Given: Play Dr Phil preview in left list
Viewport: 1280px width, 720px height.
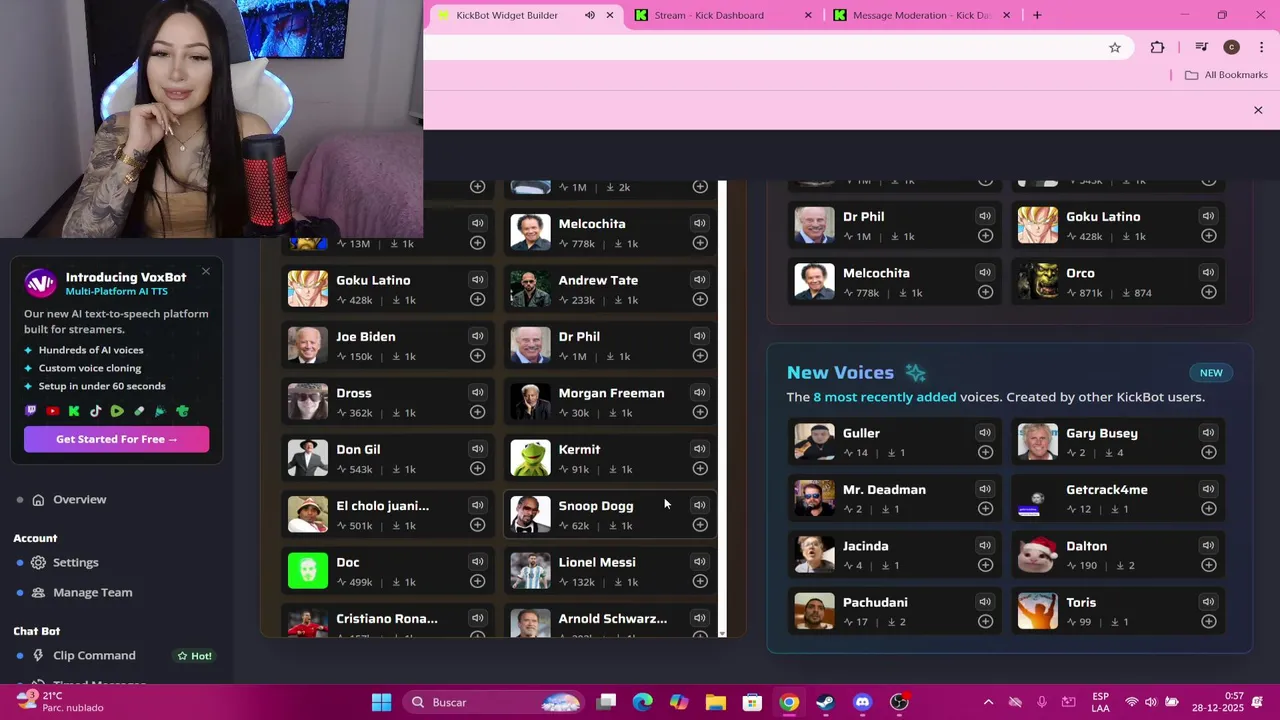Looking at the screenshot, I should click(x=700, y=337).
